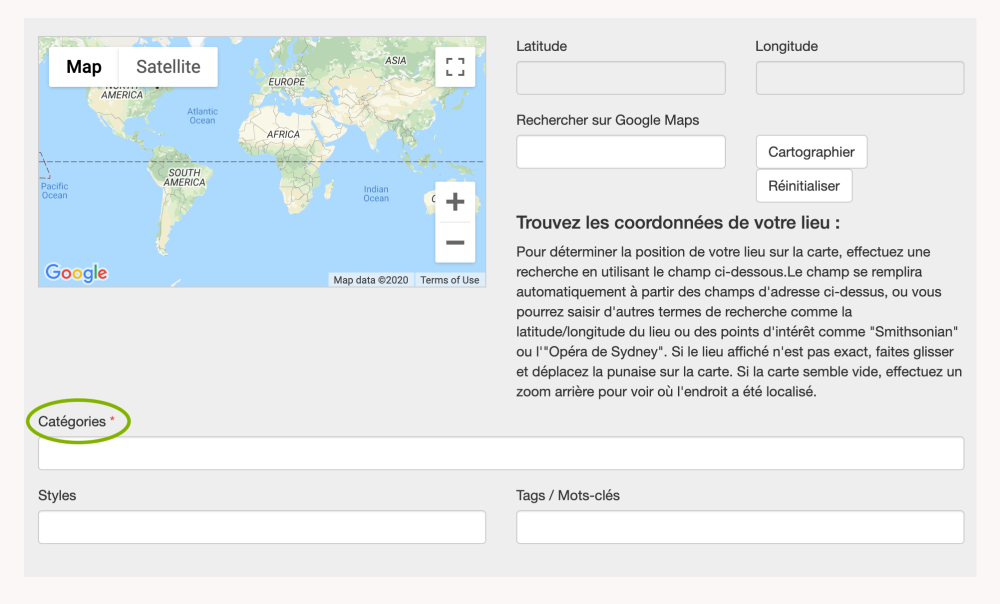The image size is (1000, 604).
Task: Click the Rechercher sur Google Maps field
Action: (620, 152)
